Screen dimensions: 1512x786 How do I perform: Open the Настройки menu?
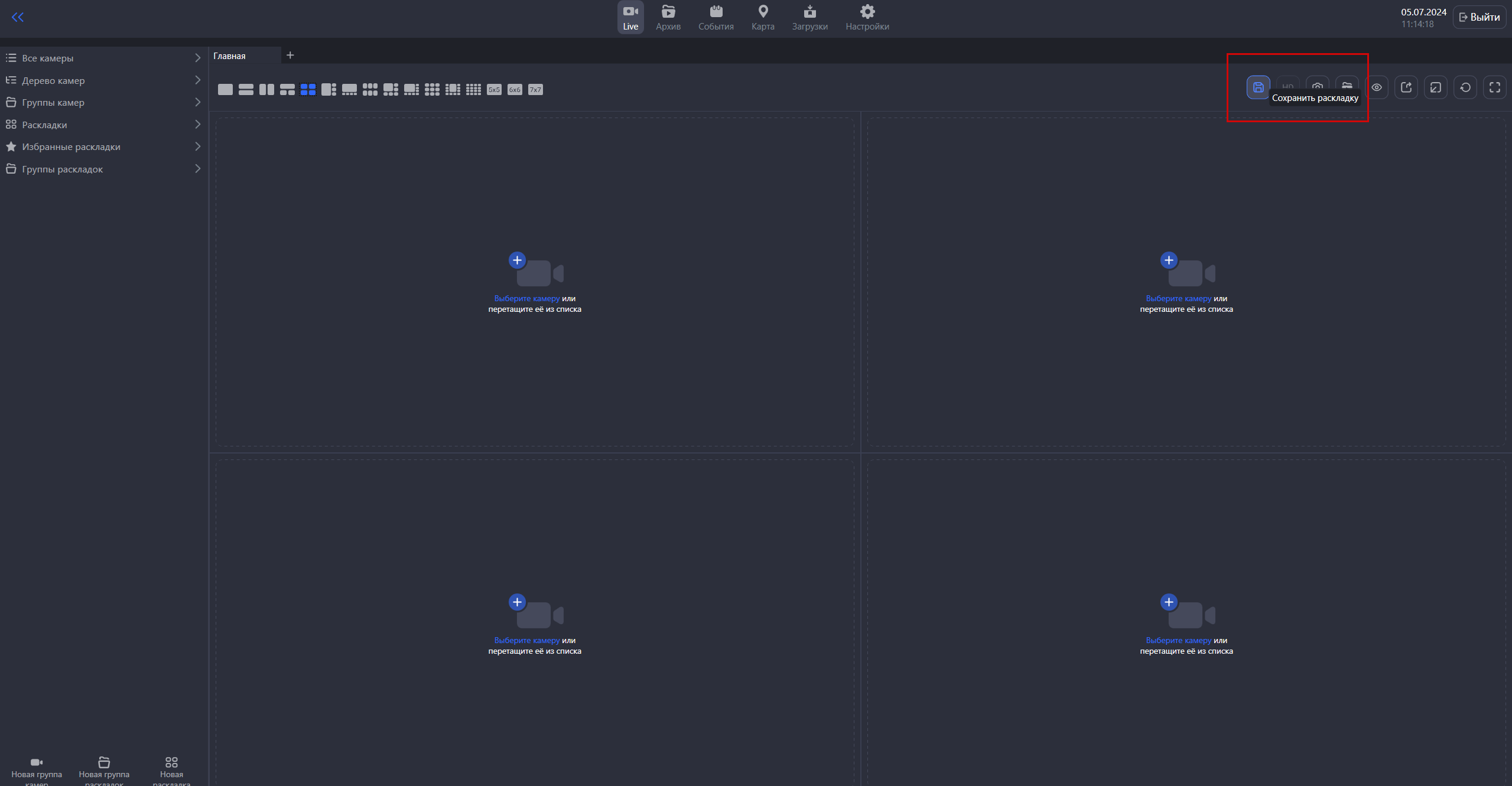(867, 18)
